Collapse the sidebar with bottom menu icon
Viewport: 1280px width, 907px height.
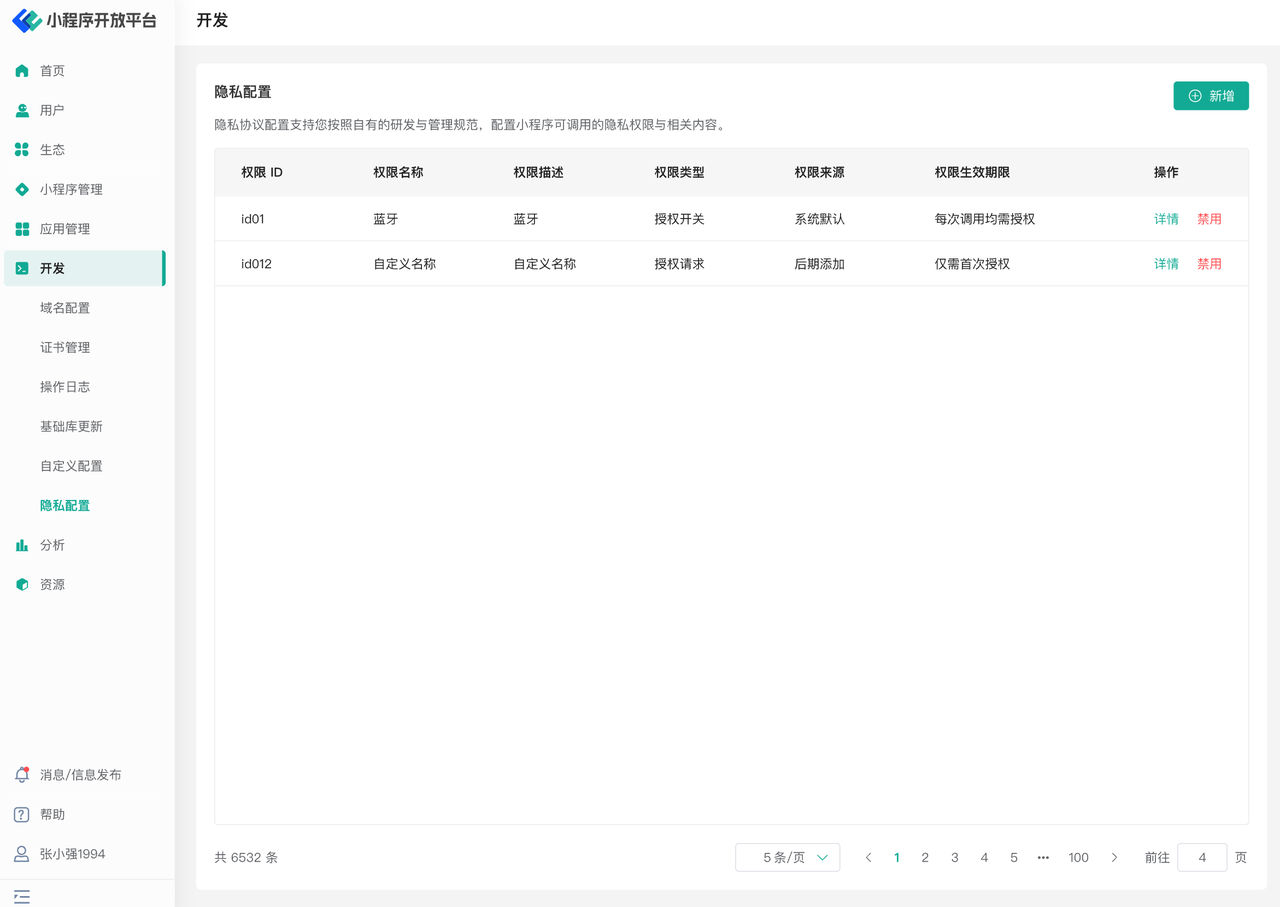(22, 897)
